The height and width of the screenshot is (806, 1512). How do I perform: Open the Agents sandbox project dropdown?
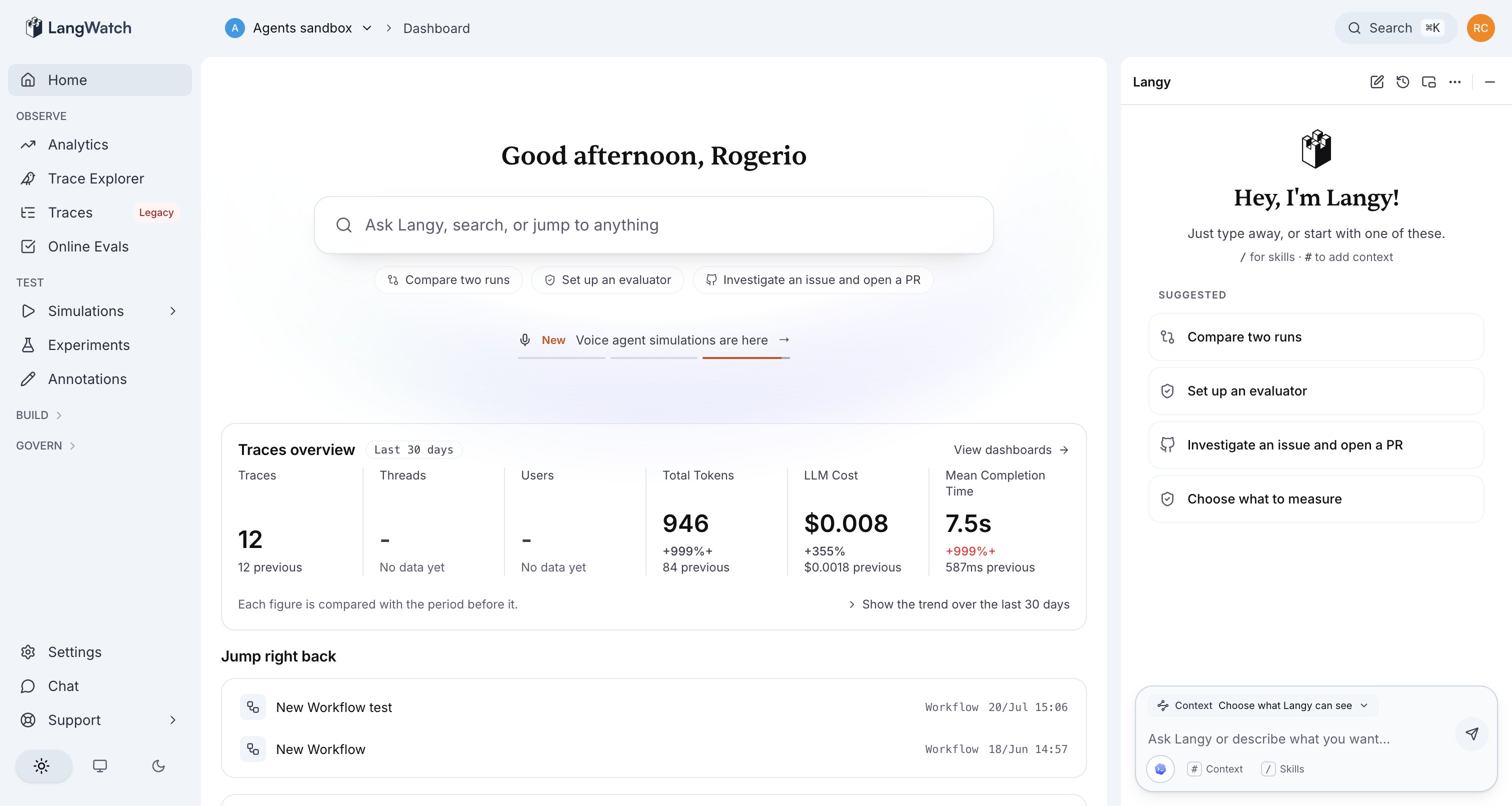click(299, 28)
